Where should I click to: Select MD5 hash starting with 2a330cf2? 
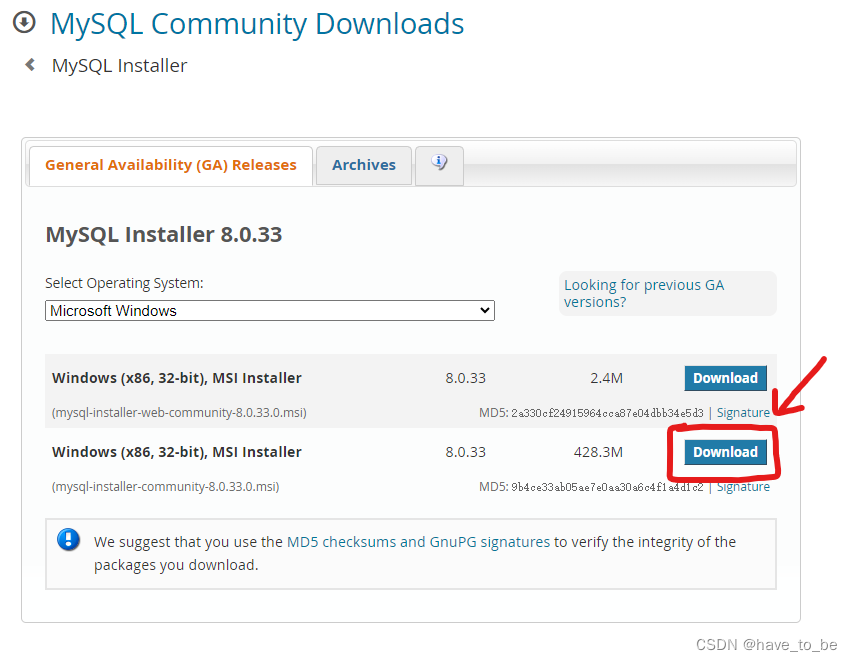pos(607,413)
